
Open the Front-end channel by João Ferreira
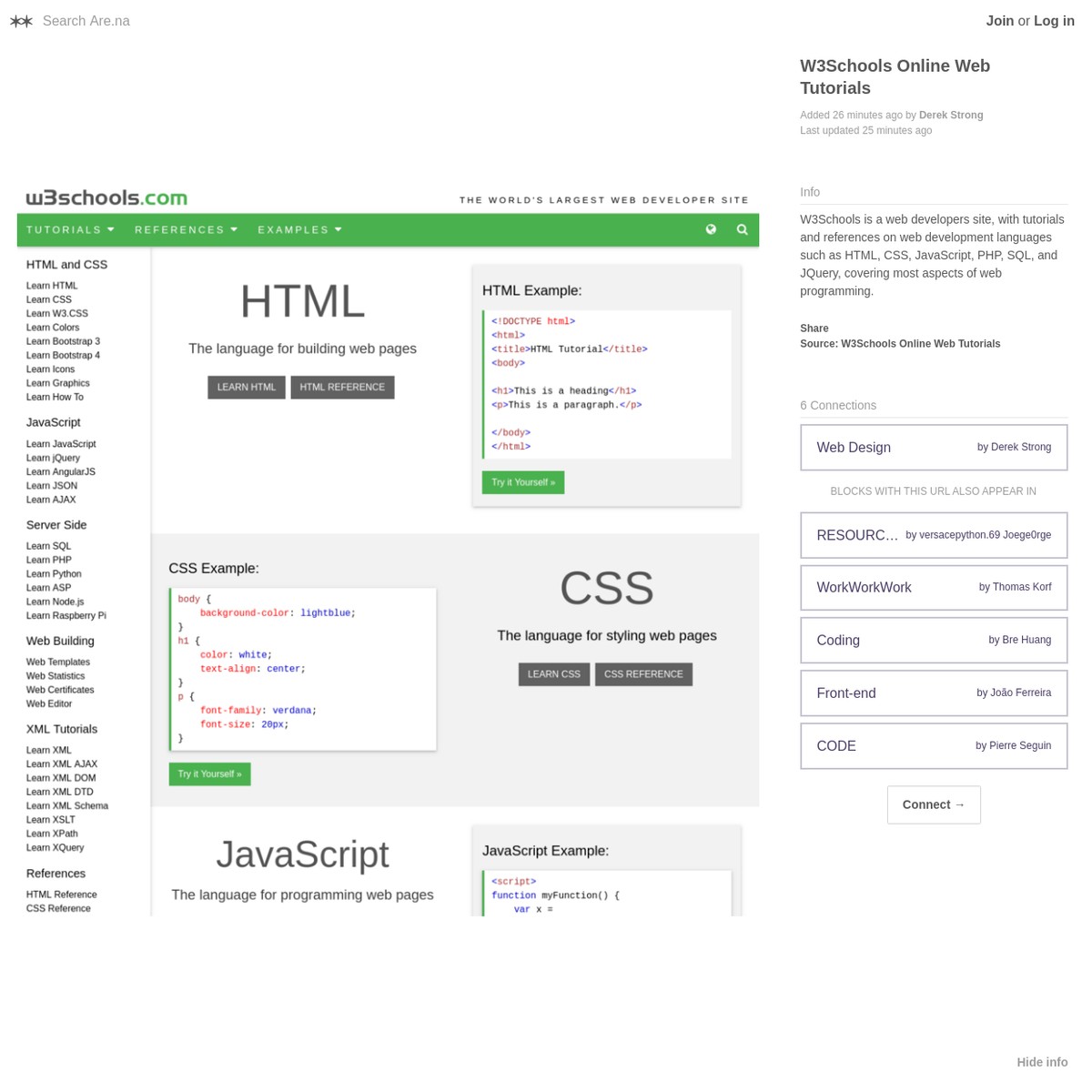pos(933,693)
